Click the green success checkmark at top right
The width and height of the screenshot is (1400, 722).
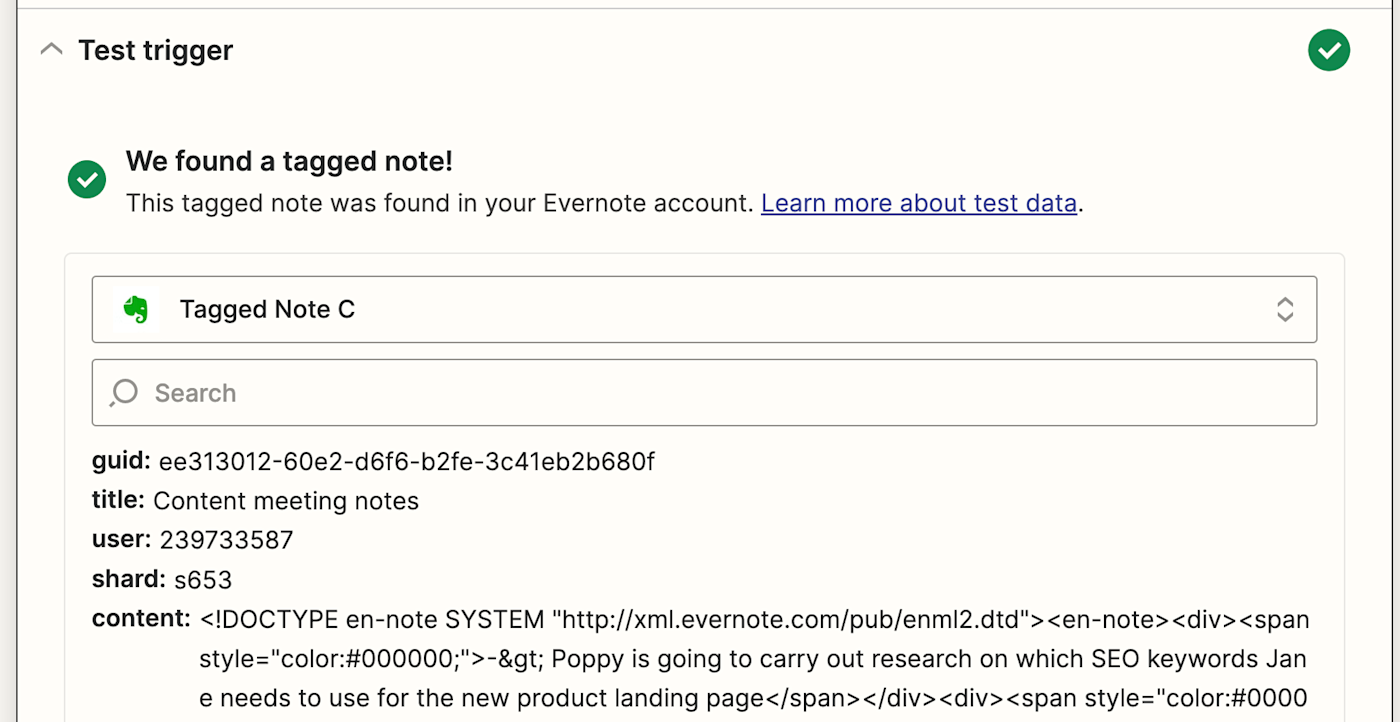point(1328,50)
